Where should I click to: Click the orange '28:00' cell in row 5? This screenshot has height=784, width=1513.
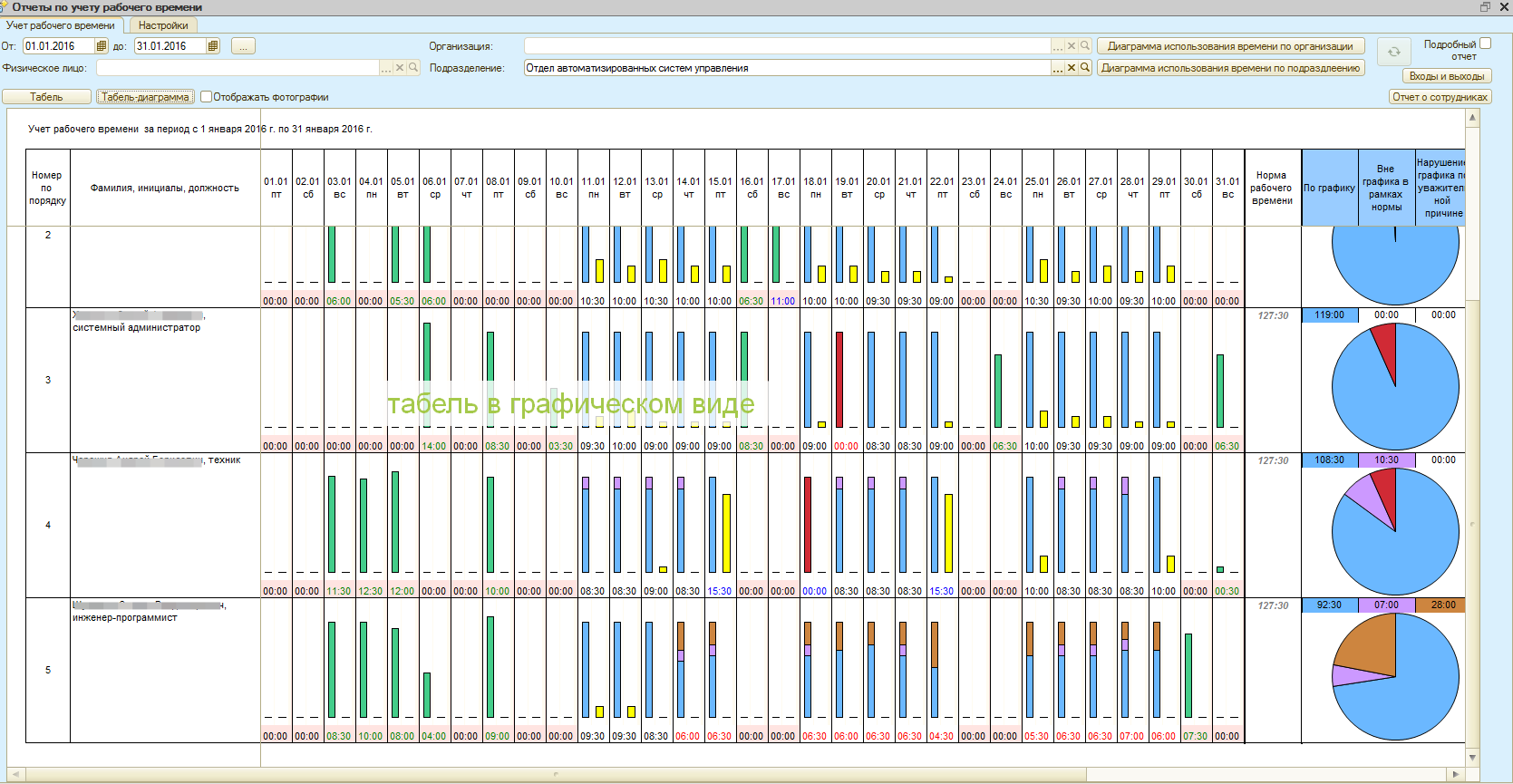(x=1442, y=605)
